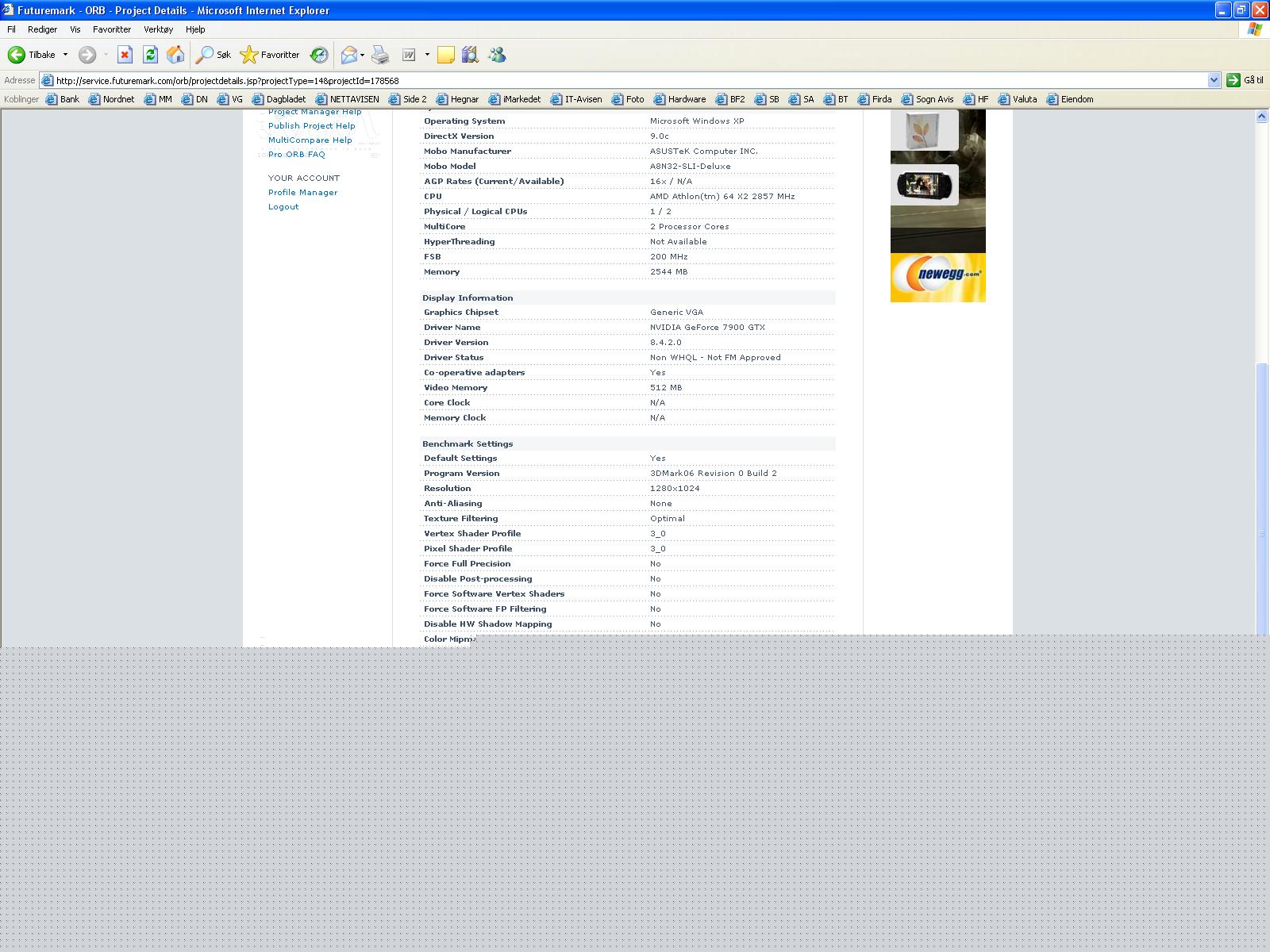Select the Mobo Model value A8N32-SLI-Deluxe
The width and height of the screenshot is (1270, 952).
click(x=690, y=167)
